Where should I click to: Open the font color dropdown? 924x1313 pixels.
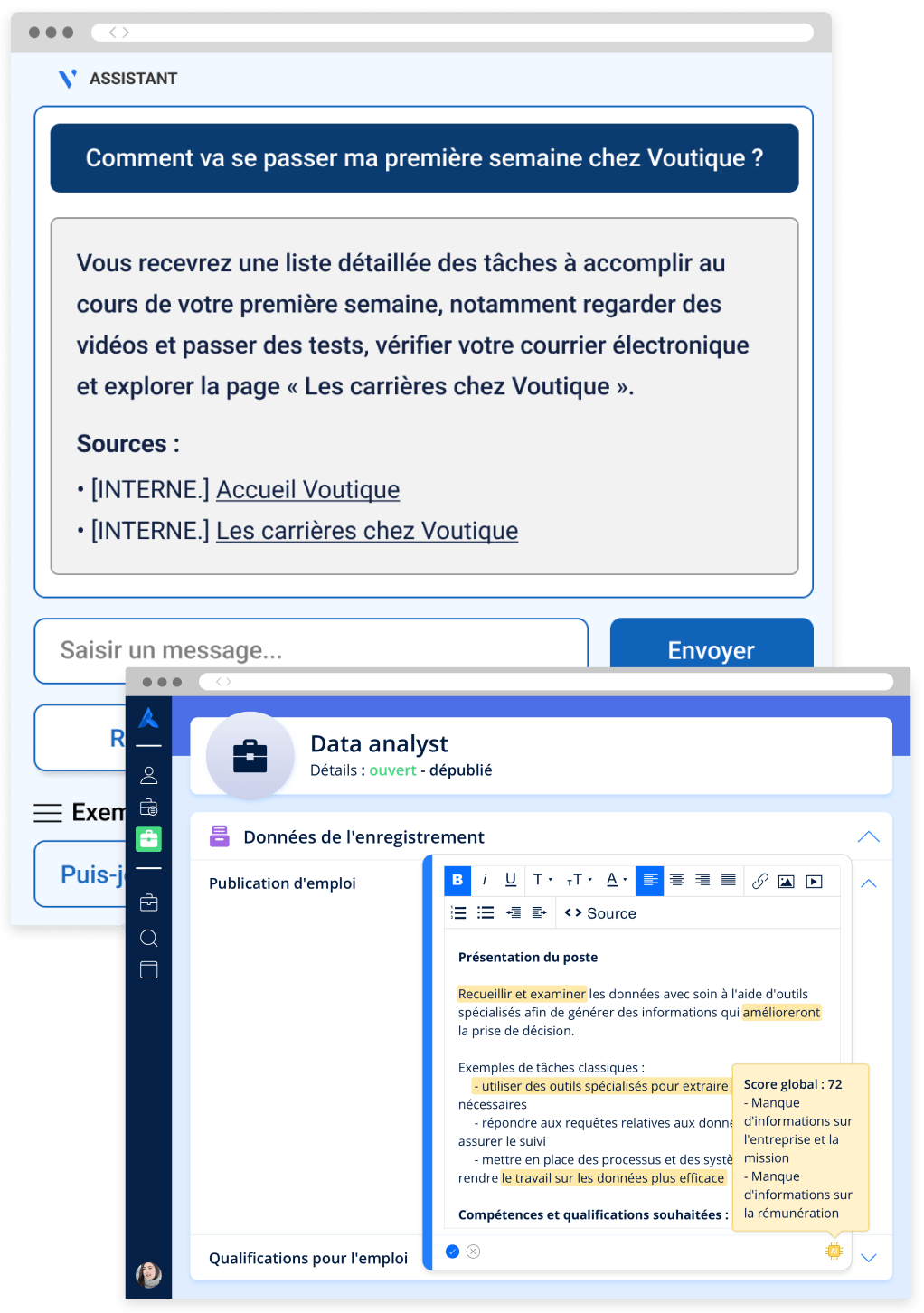[617, 880]
